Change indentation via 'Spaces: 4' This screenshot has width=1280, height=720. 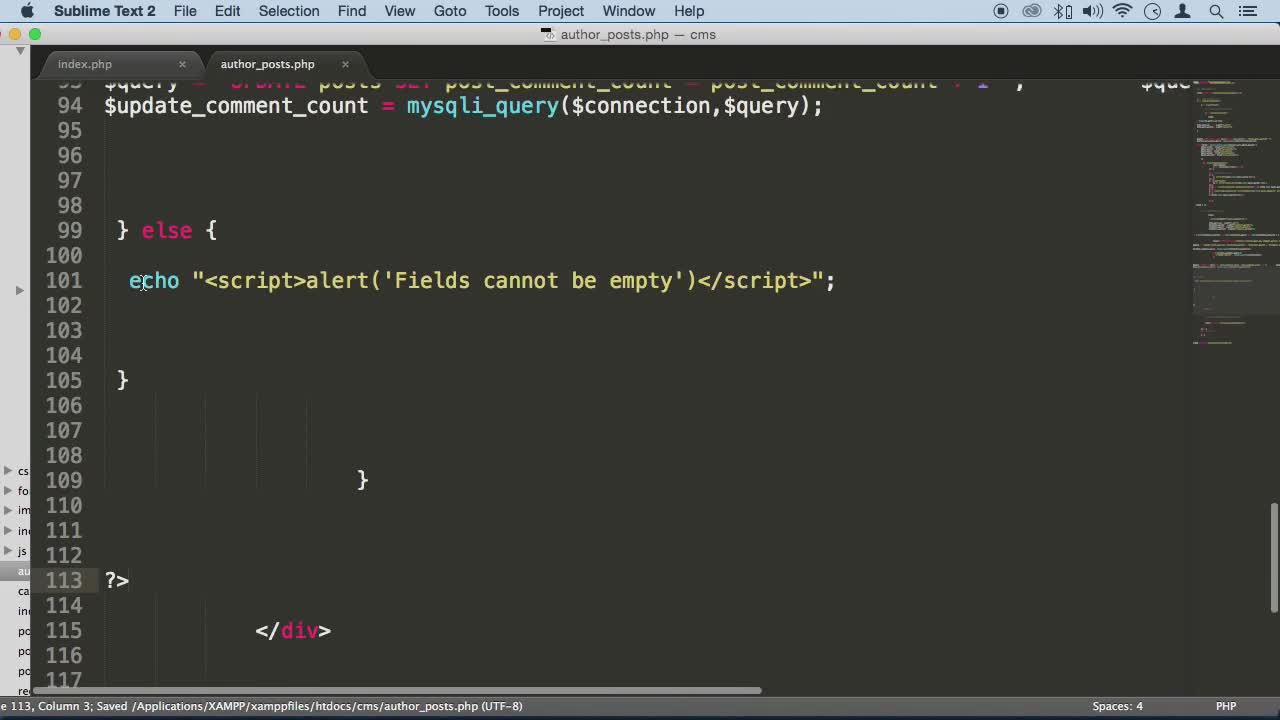click(x=1117, y=706)
